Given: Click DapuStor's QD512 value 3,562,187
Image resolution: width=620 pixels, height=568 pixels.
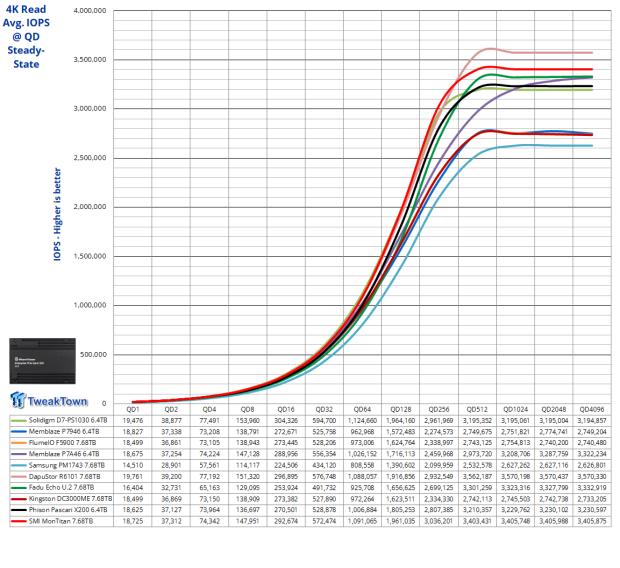Looking at the screenshot, I should (477, 477).
